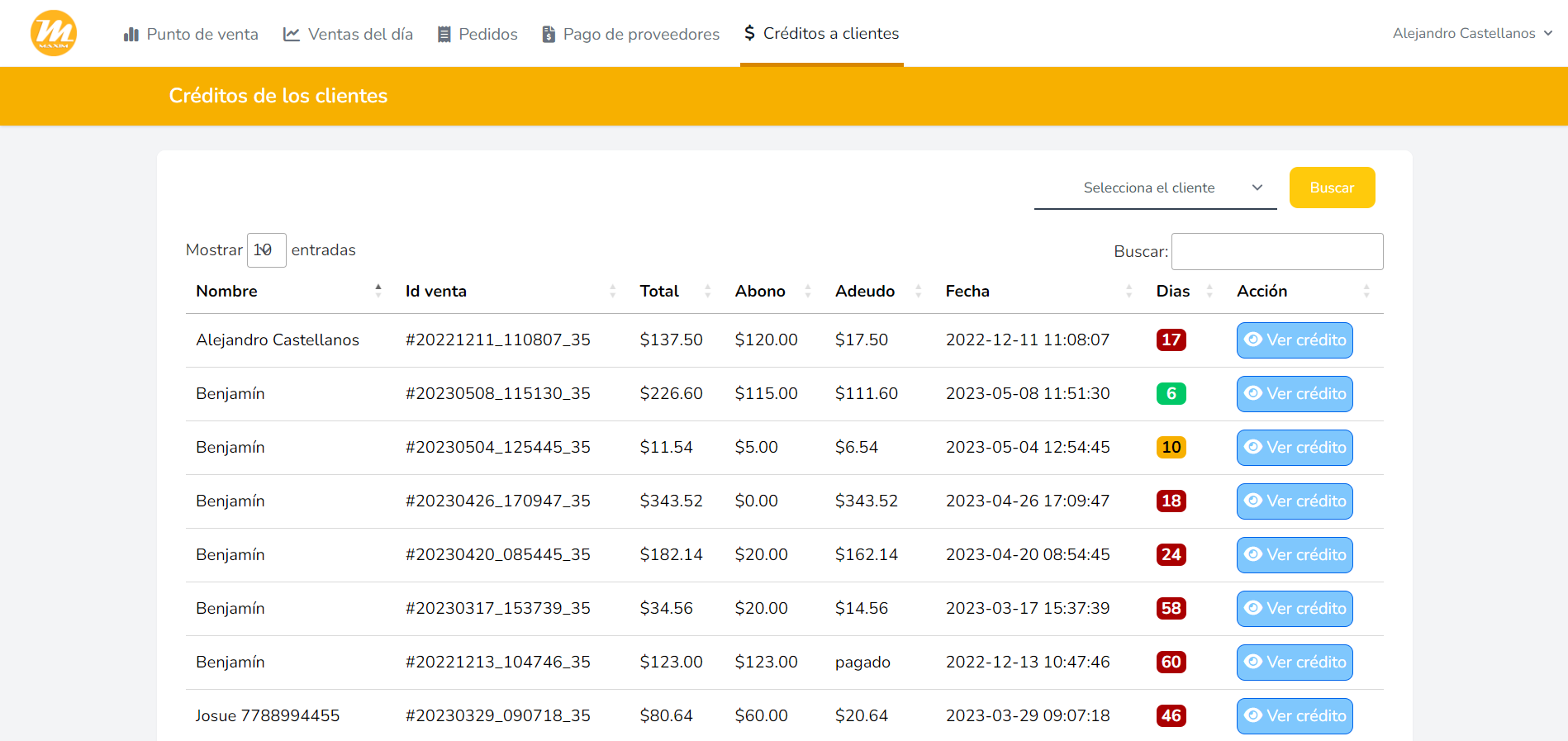The image size is (1568, 741).
Task: Sort table by Acción column
Action: point(1304,291)
